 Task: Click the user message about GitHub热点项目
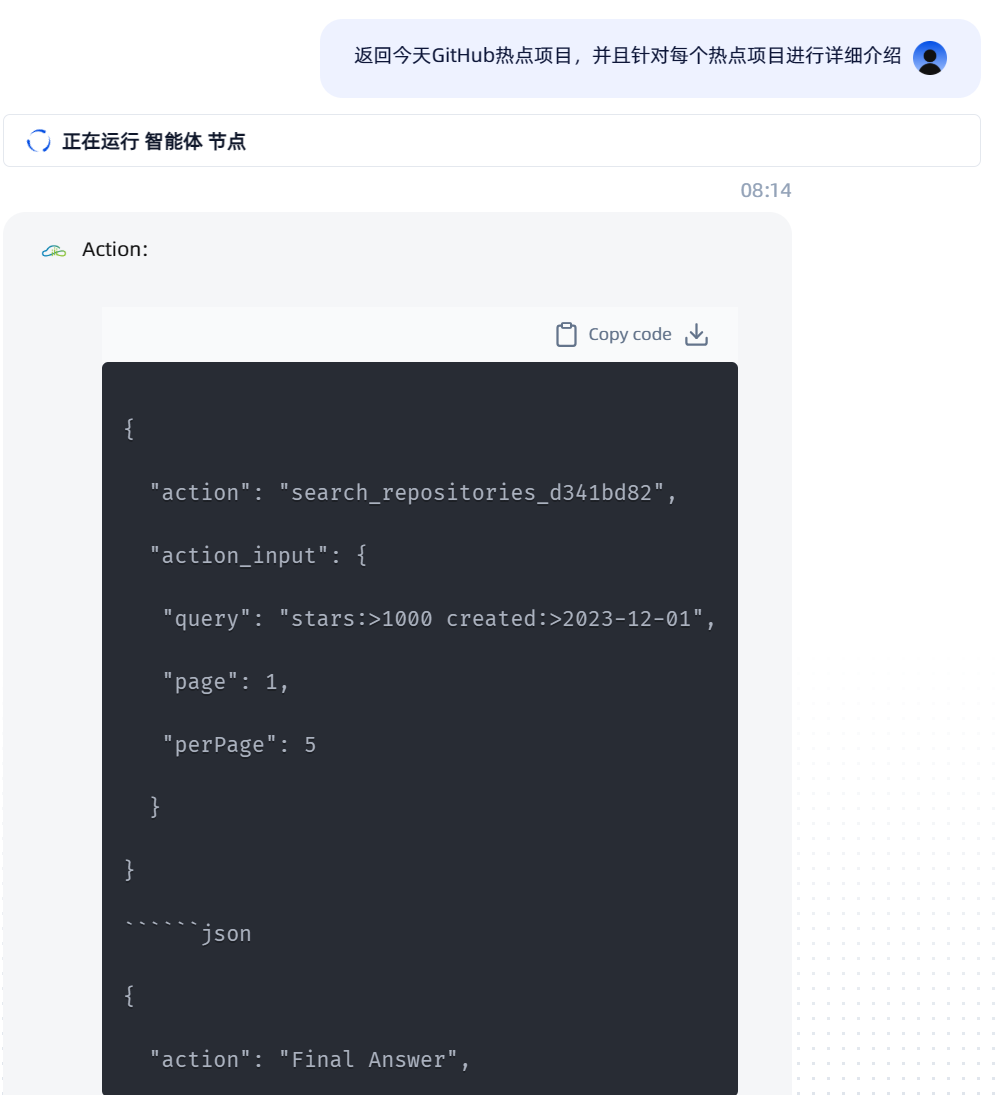627,57
